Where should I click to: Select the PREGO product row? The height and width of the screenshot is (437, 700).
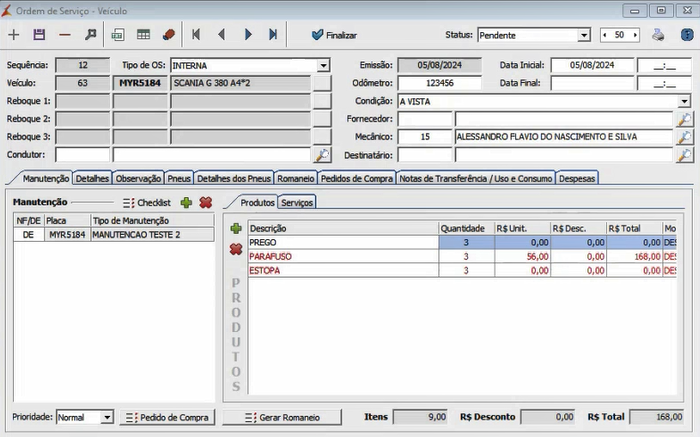(462, 242)
